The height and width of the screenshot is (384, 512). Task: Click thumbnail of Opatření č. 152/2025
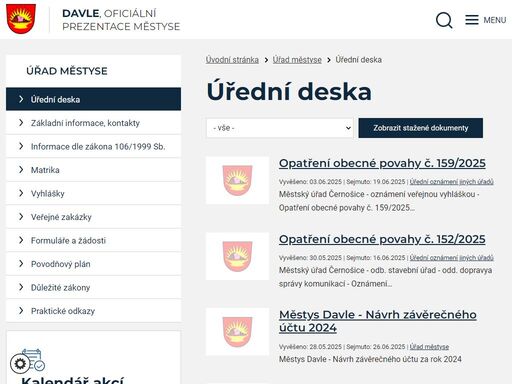pyautogui.click(x=237, y=256)
